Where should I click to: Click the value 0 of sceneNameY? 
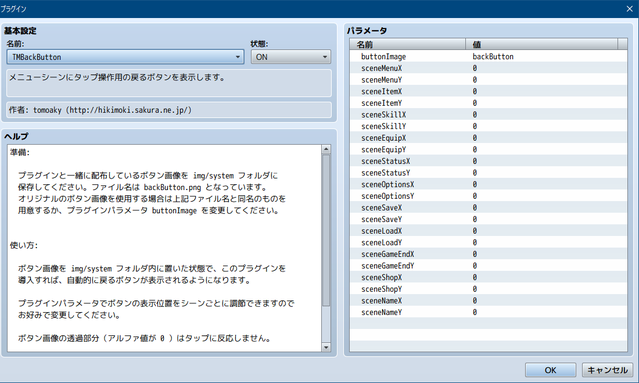click(x=475, y=312)
